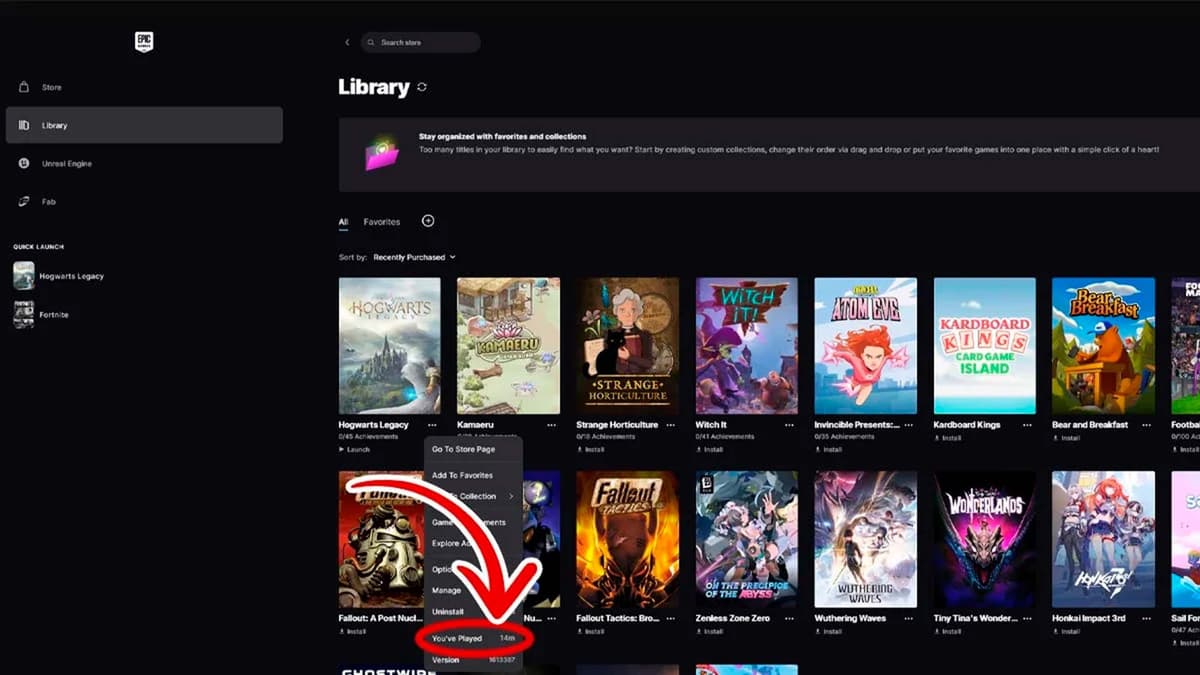Expand the Collection submenu in context menu
Screen dimensions: 1200x675
(476, 496)
